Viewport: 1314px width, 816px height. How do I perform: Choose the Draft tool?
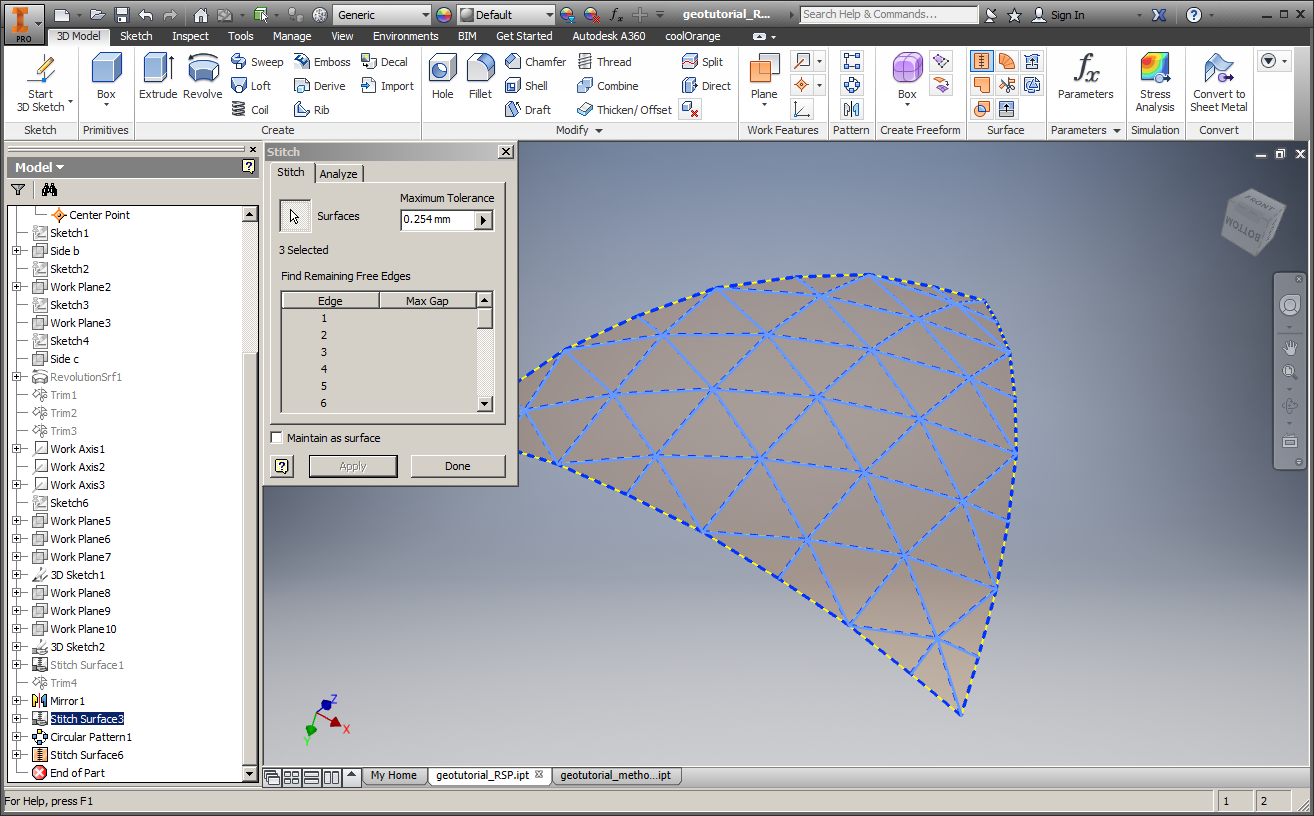(528, 109)
